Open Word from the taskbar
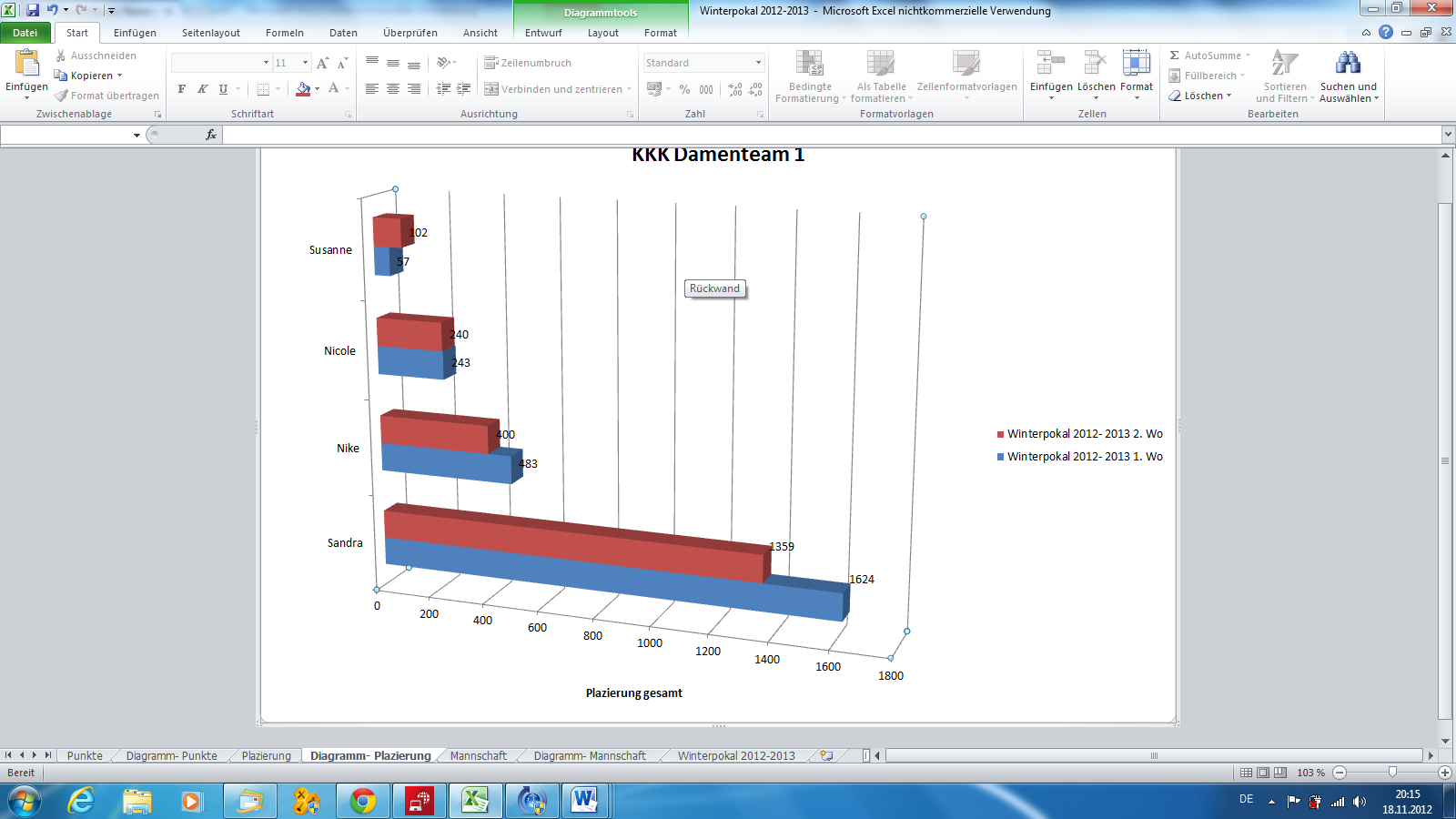Screen dimensions: 1456x819 click(585, 801)
